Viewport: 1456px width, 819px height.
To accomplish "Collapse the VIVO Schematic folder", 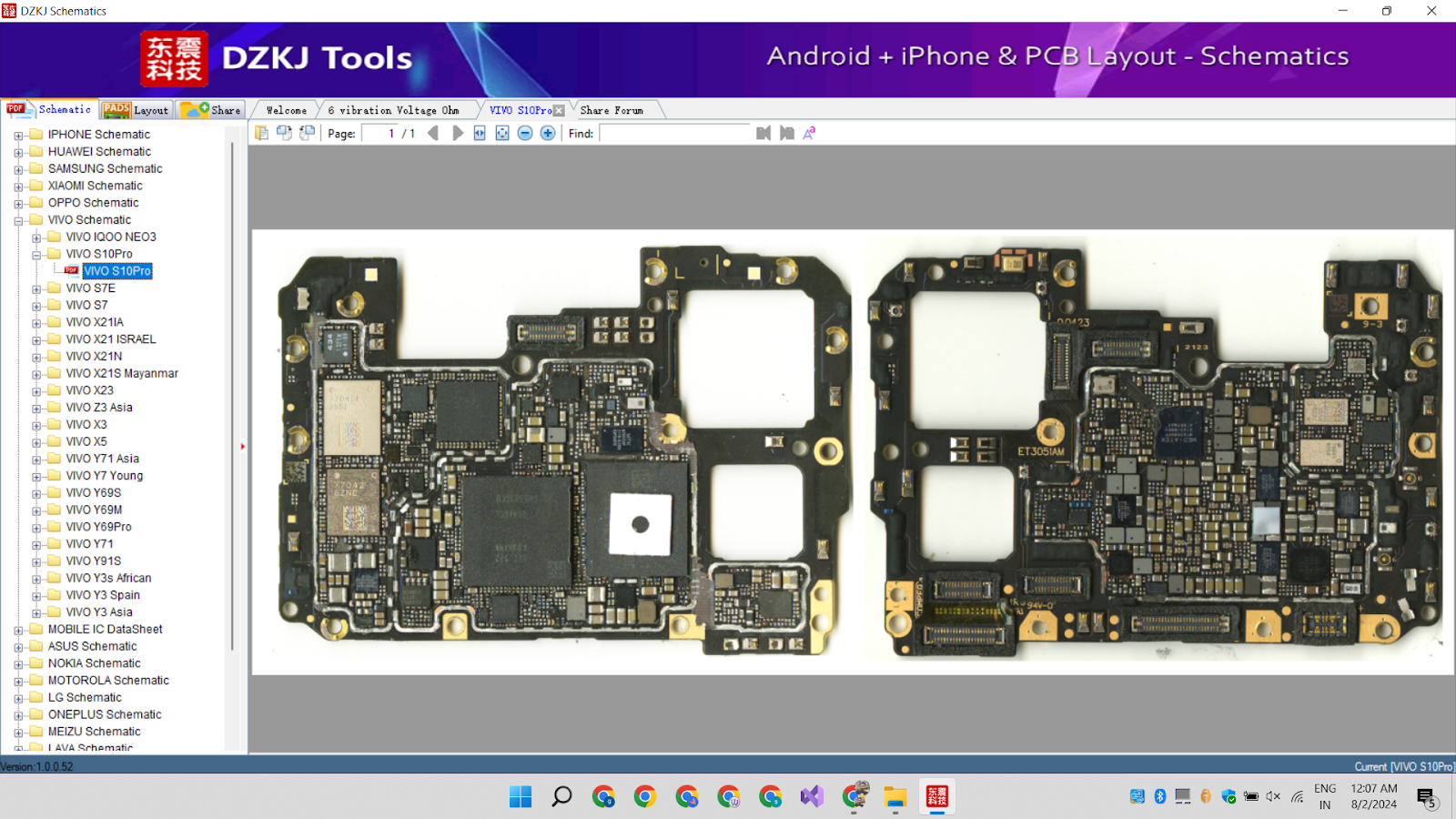I will click(x=18, y=220).
